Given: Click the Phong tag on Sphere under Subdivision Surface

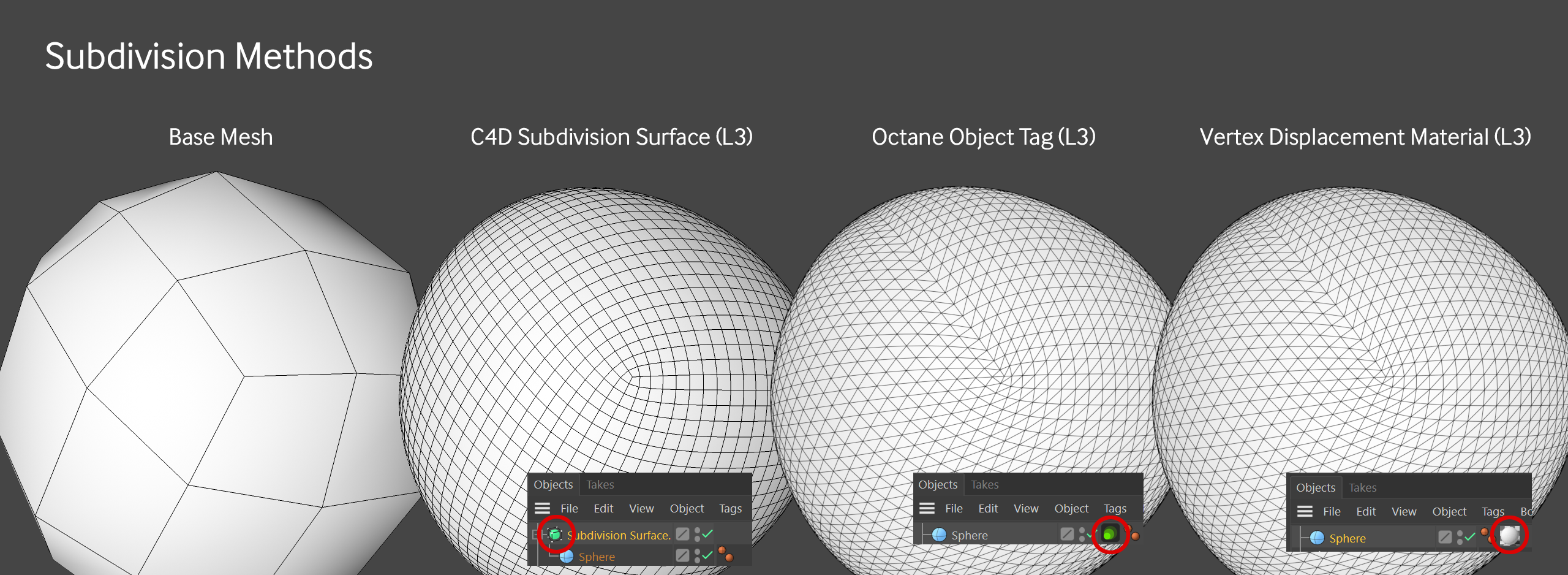Looking at the screenshot, I should coord(725,554).
